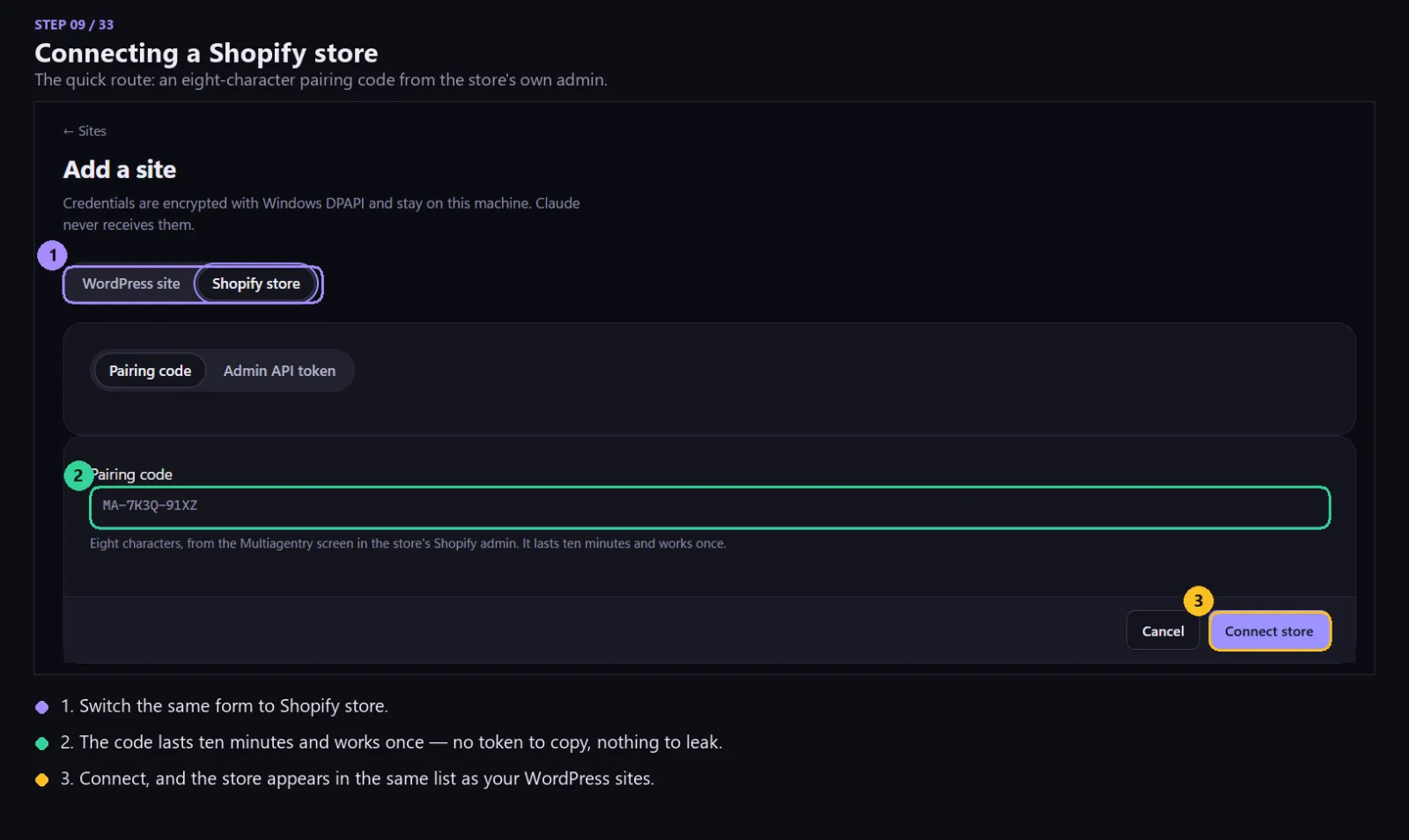Click the 'The quick route' subtitle text
The image size is (1409, 840).
pos(321,80)
